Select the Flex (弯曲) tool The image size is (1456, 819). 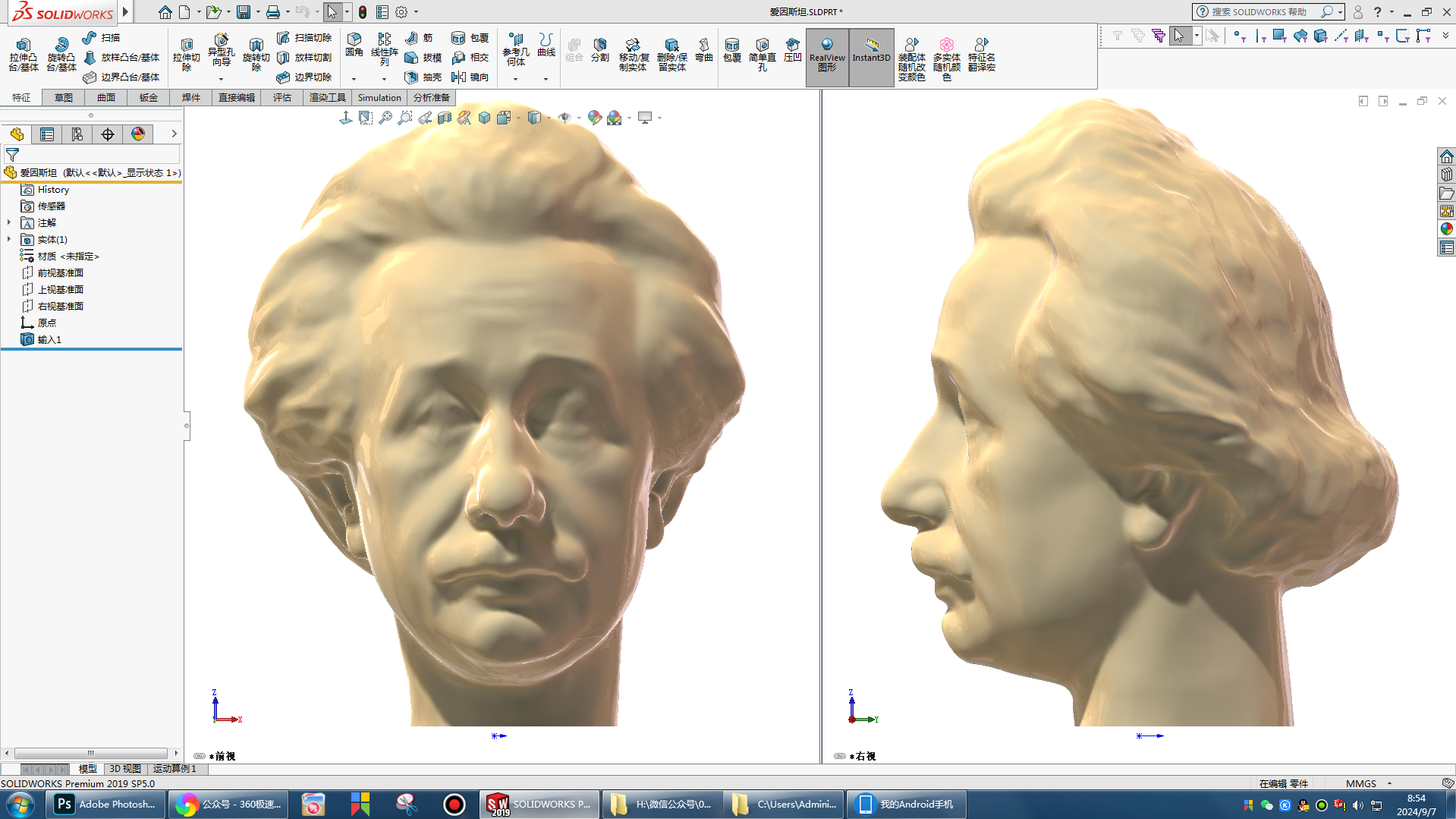[x=704, y=50]
